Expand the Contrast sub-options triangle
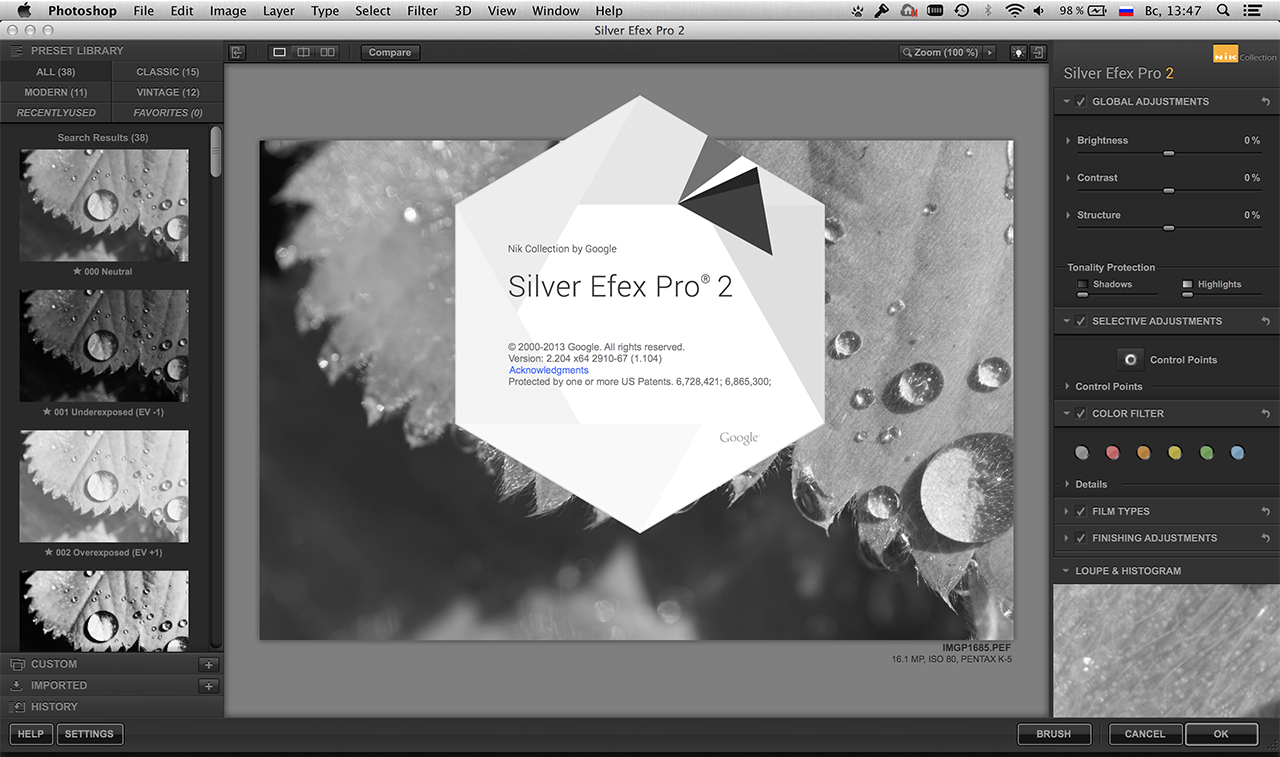The height and width of the screenshot is (757, 1280). (1068, 178)
